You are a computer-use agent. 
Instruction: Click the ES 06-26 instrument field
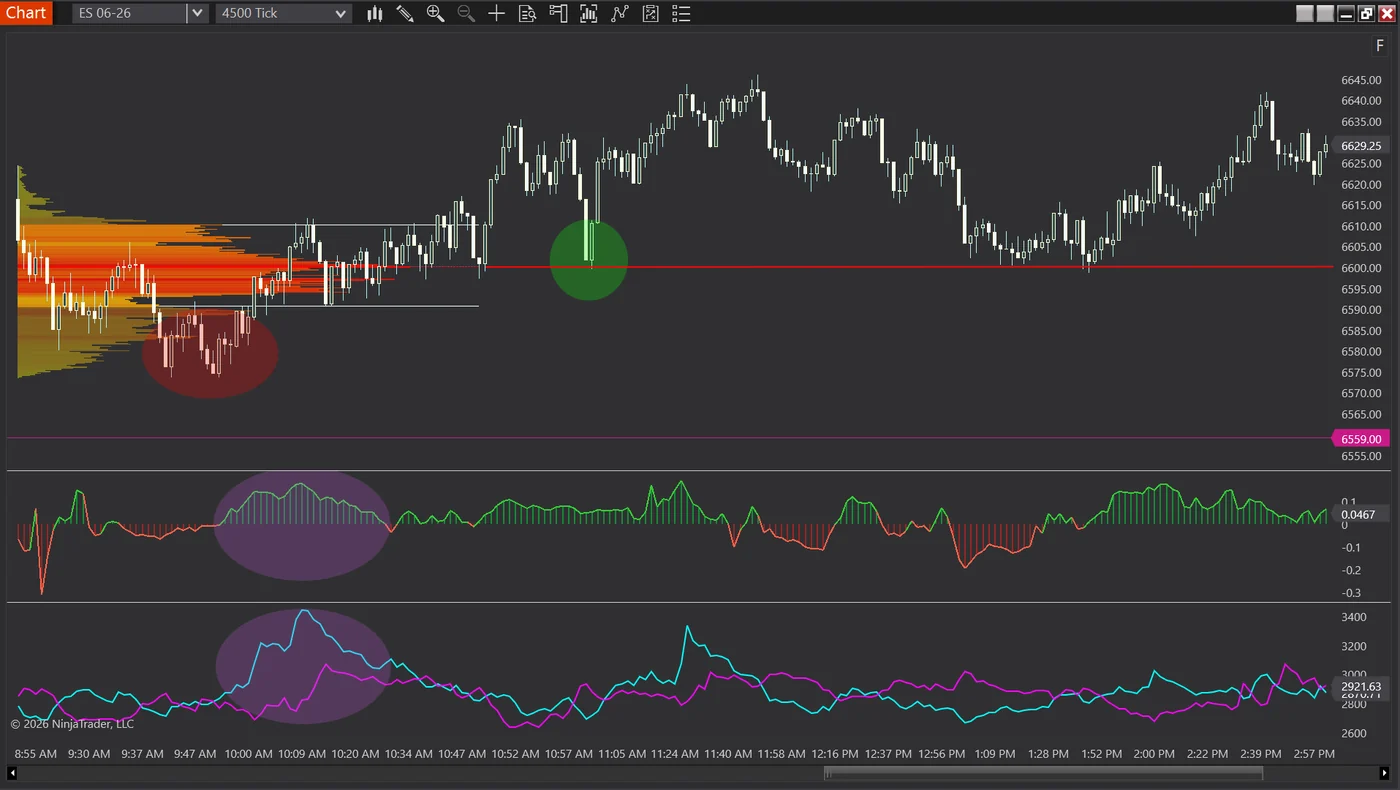coord(129,13)
